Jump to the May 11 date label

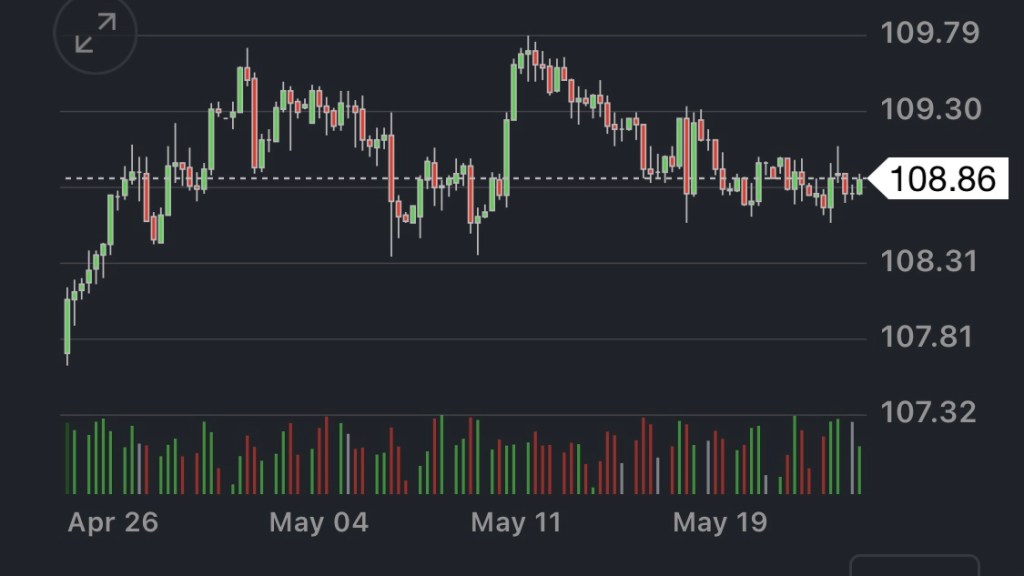point(516,522)
